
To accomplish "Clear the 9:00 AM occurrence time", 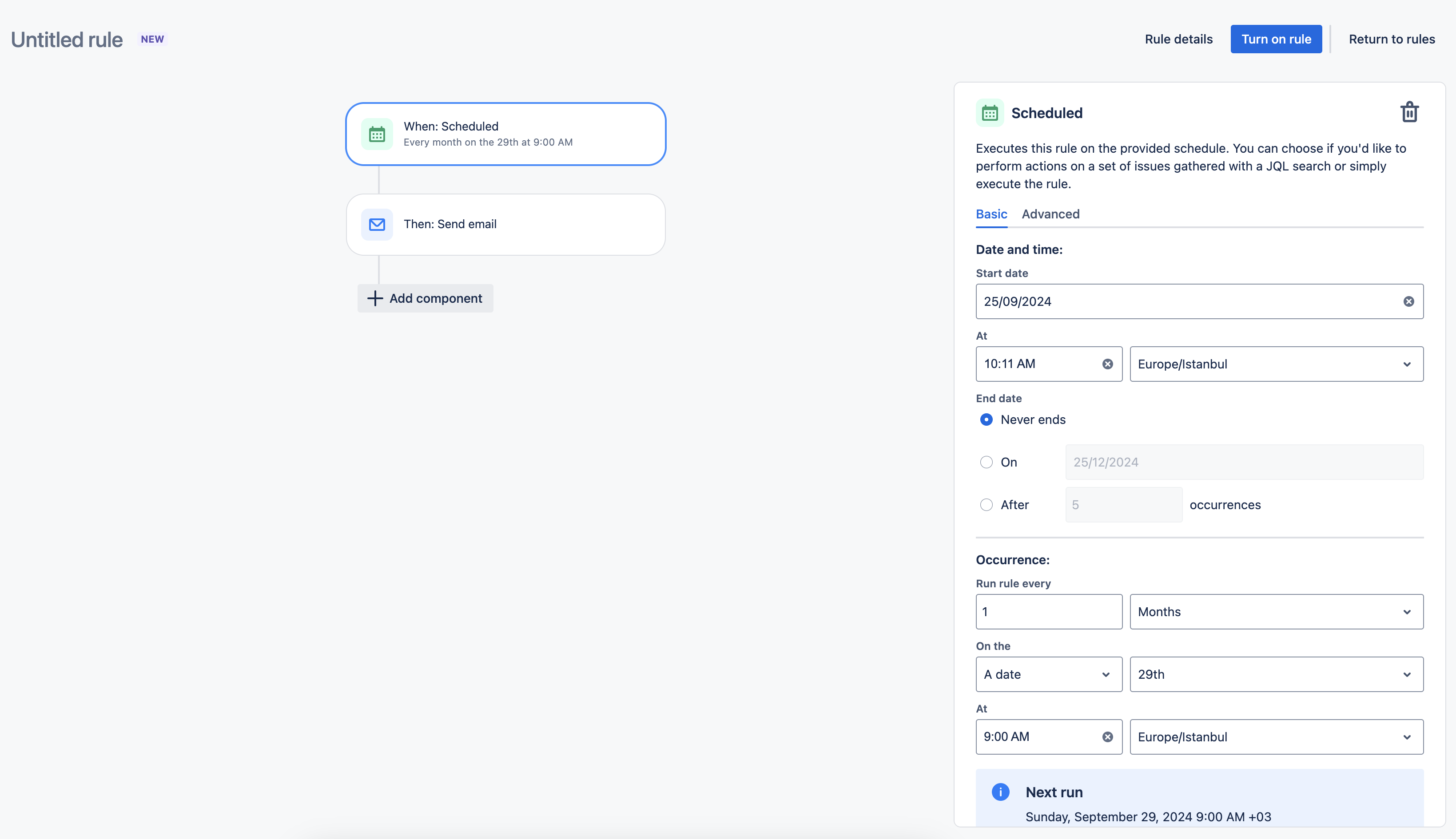I will pyautogui.click(x=1107, y=736).
